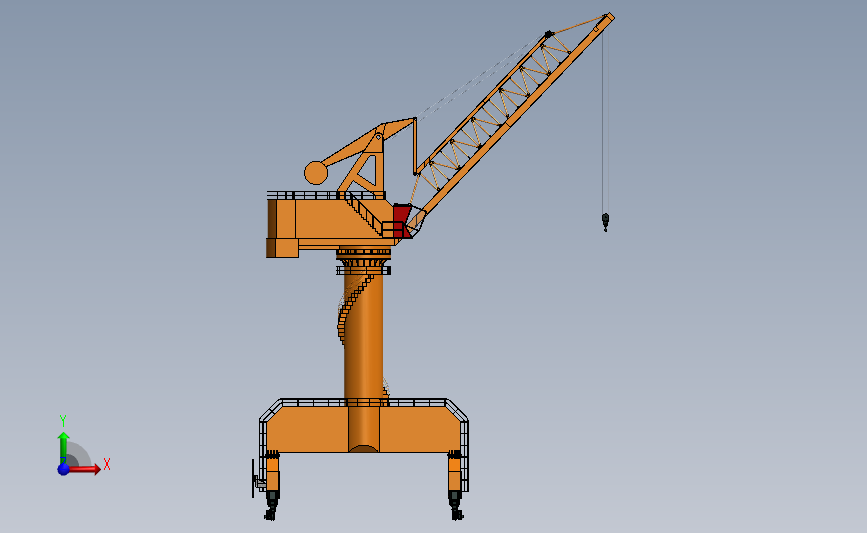Select the crane hook hanging from the boom
Image resolution: width=867 pixels, height=533 pixels.
point(605,222)
